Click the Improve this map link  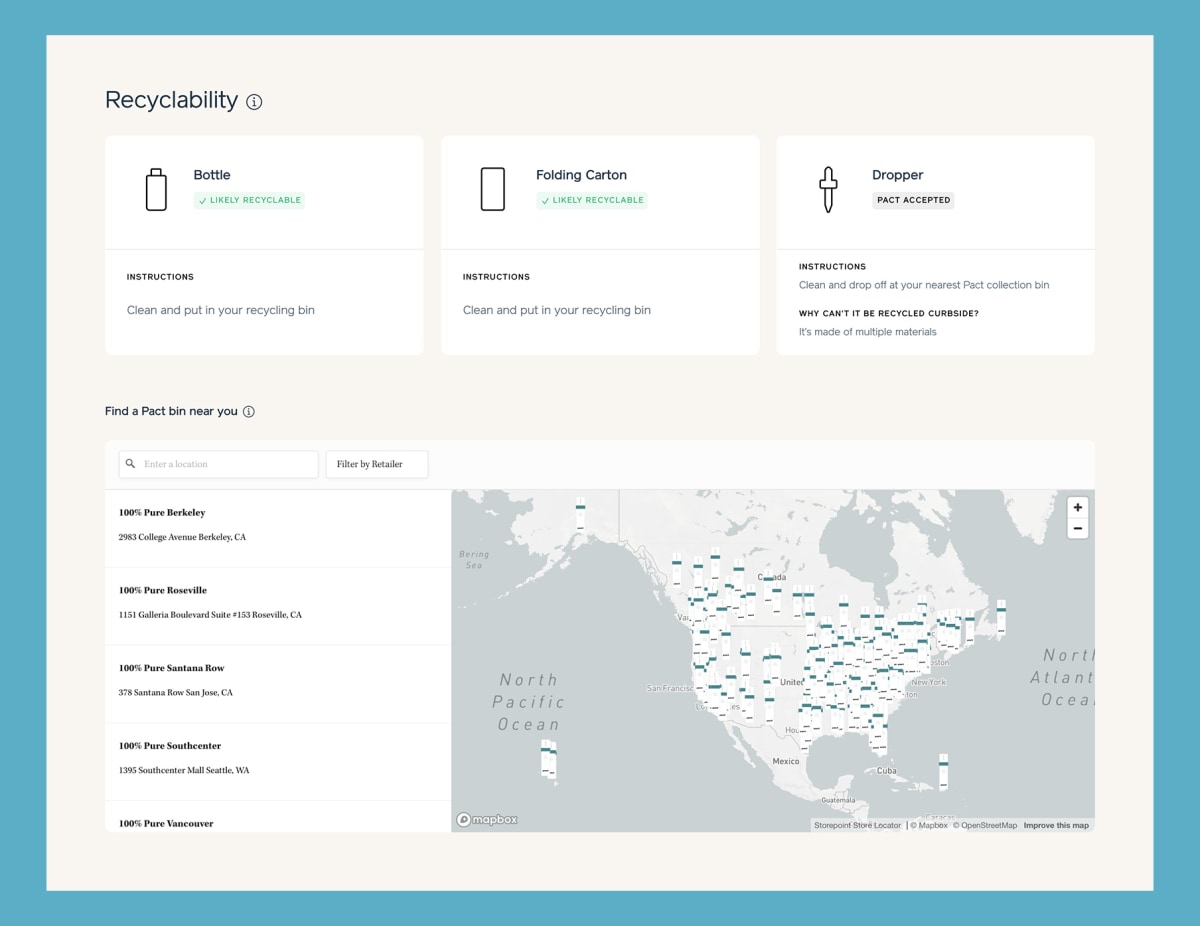coord(1056,826)
